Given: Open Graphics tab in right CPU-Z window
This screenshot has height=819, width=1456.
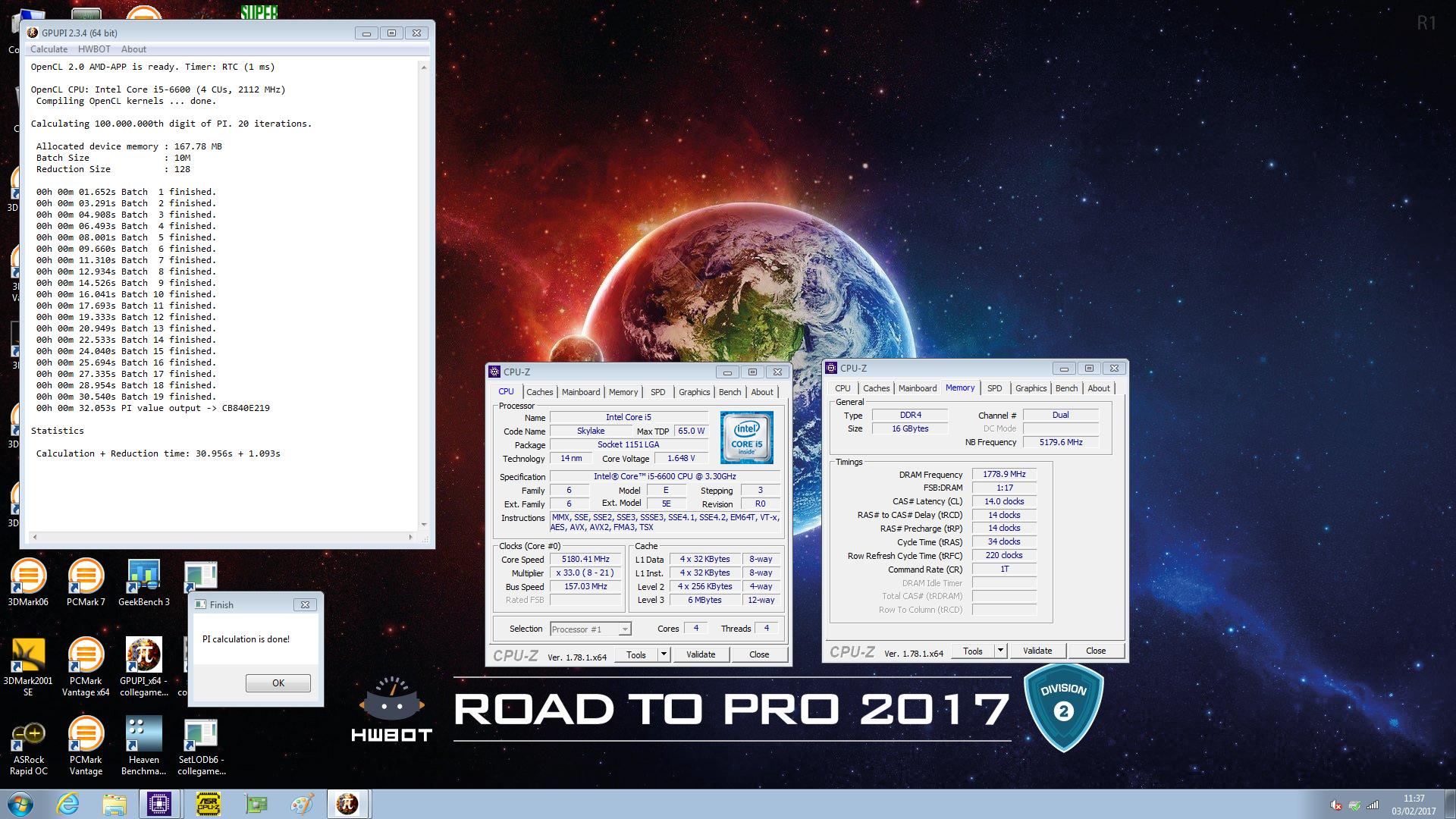Looking at the screenshot, I should [x=1031, y=388].
